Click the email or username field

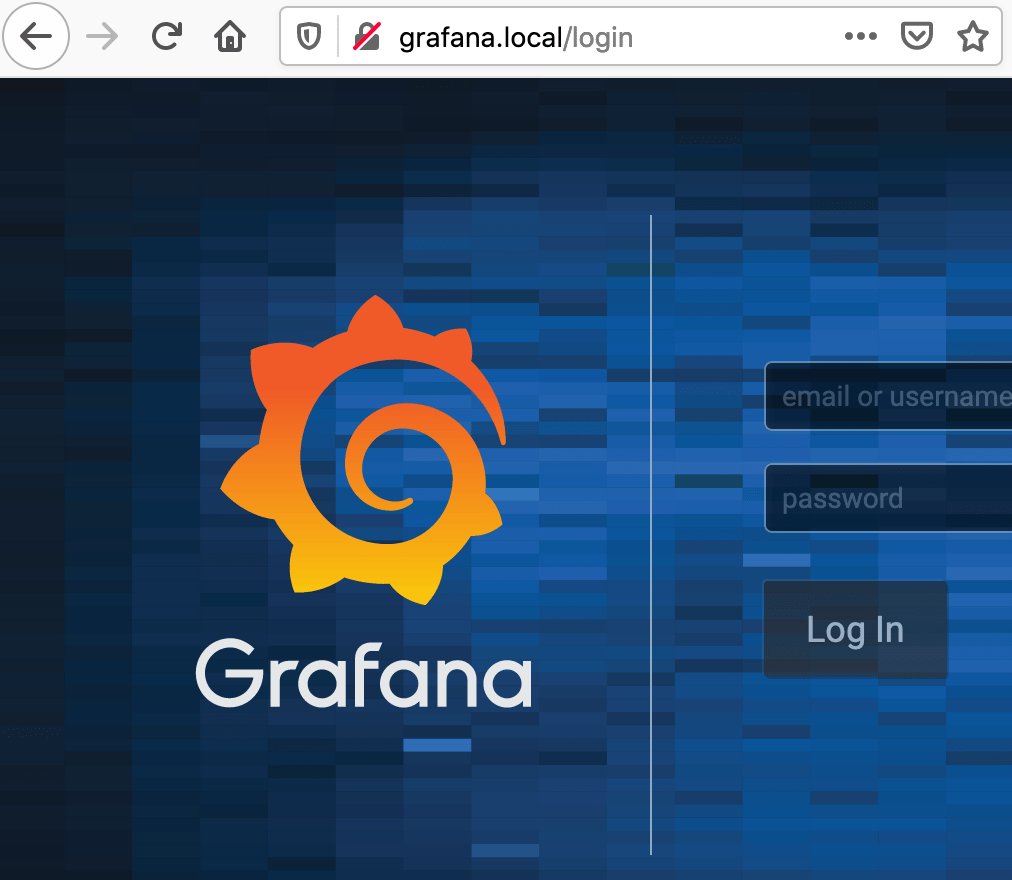click(888, 396)
